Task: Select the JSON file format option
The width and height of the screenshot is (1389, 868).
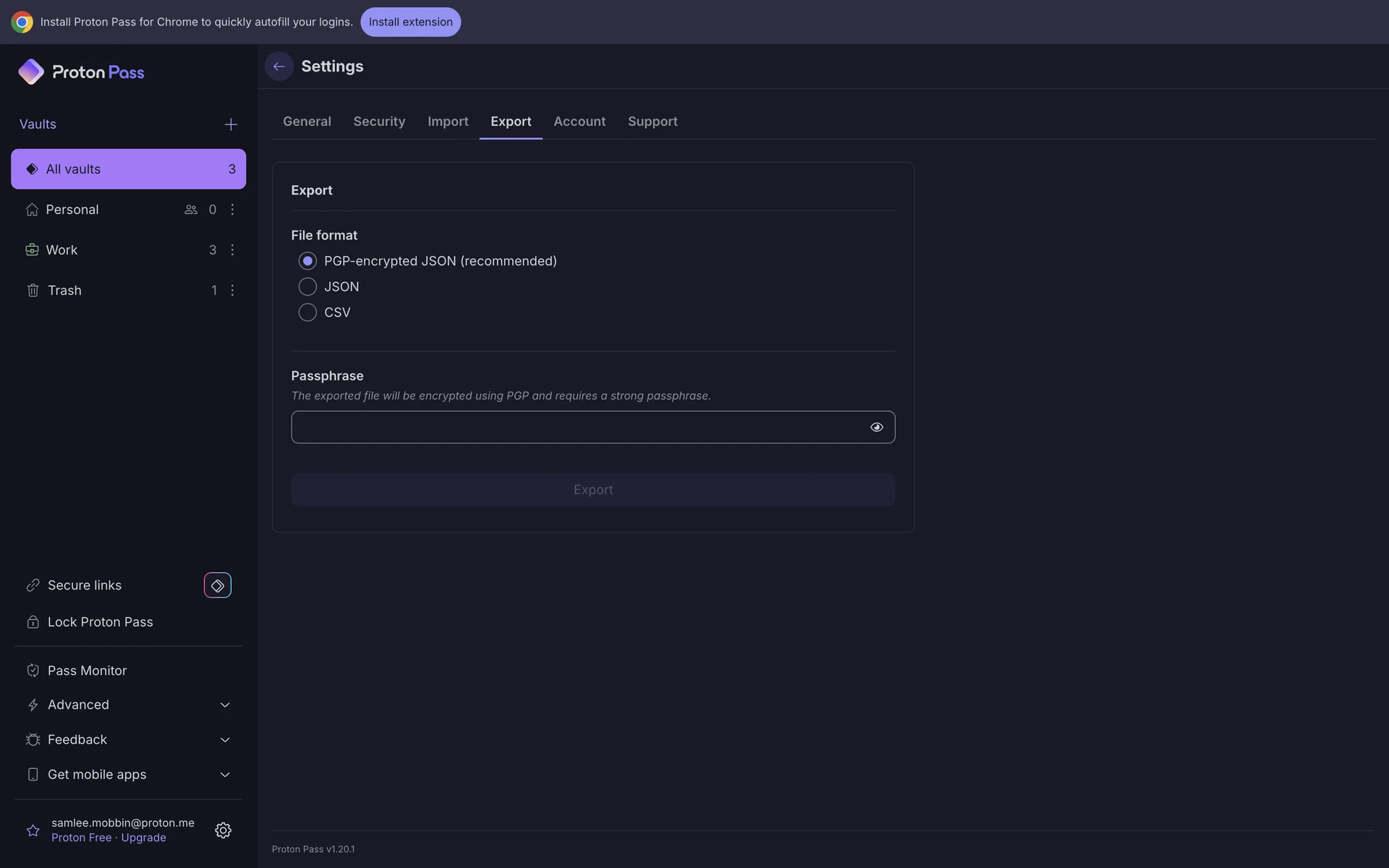Action: (x=307, y=287)
